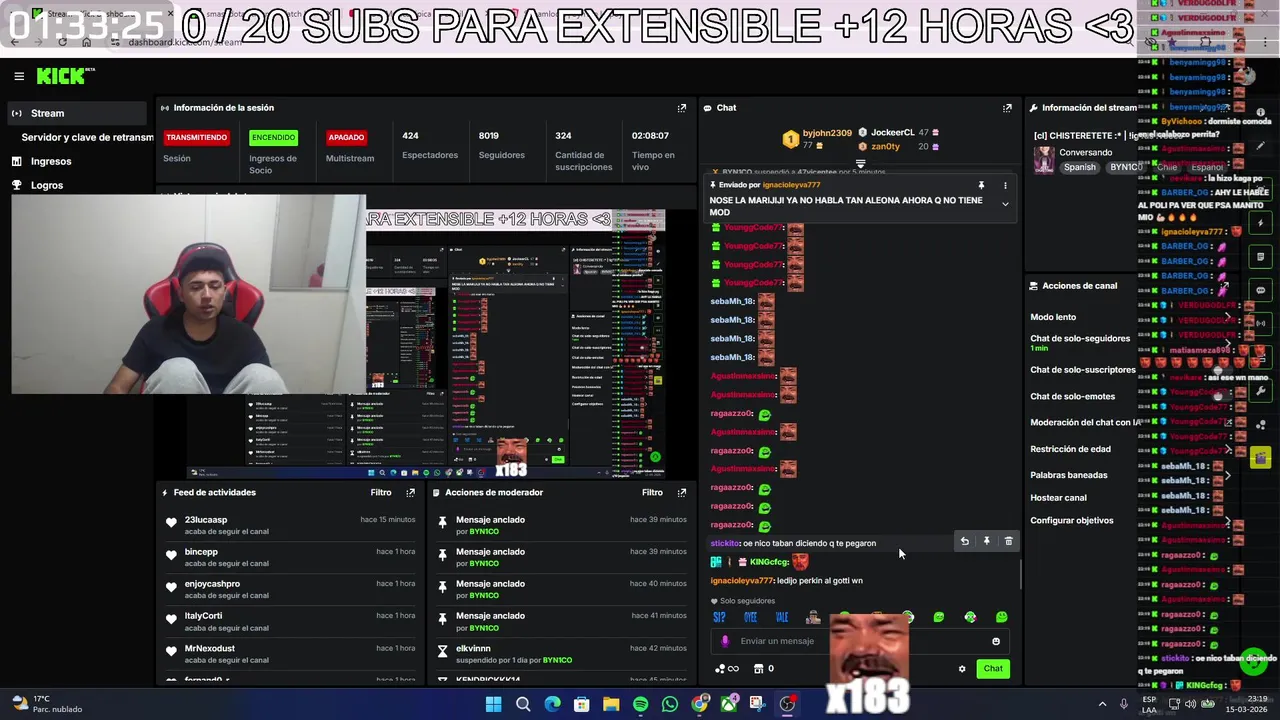Open the shop icon next to 0
This screenshot has height=720, width=1280.
pyautogui.click(x=758, y=669)
